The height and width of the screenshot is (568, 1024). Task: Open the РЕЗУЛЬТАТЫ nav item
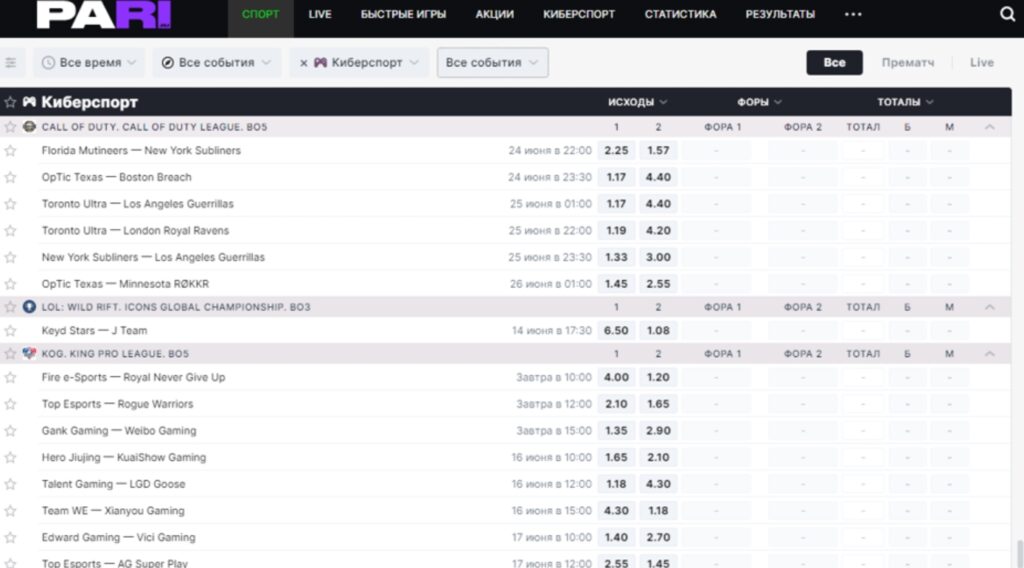[x=780, y=14]
